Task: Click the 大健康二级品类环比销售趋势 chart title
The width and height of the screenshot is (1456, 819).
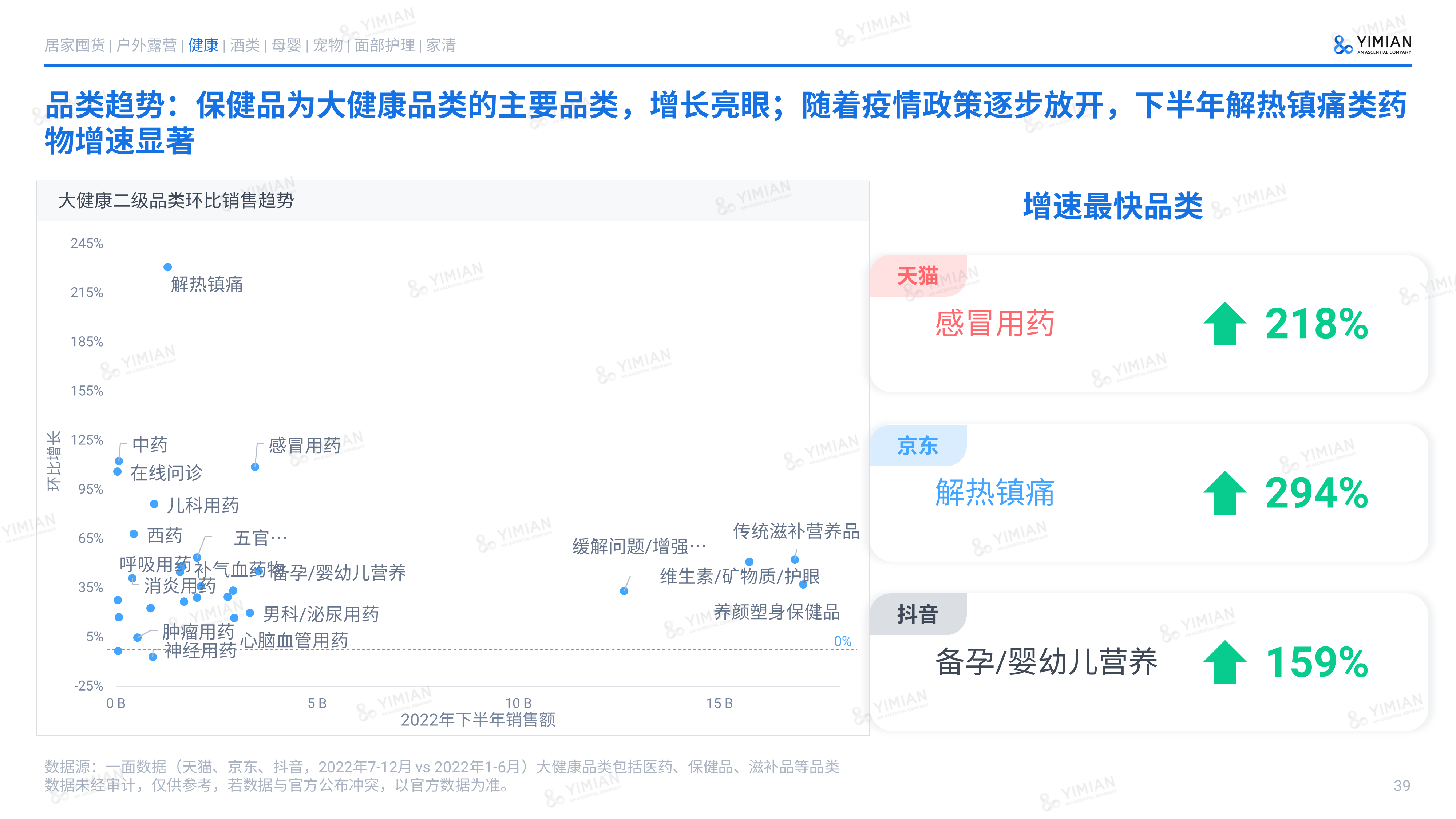Action: (176, 201)
